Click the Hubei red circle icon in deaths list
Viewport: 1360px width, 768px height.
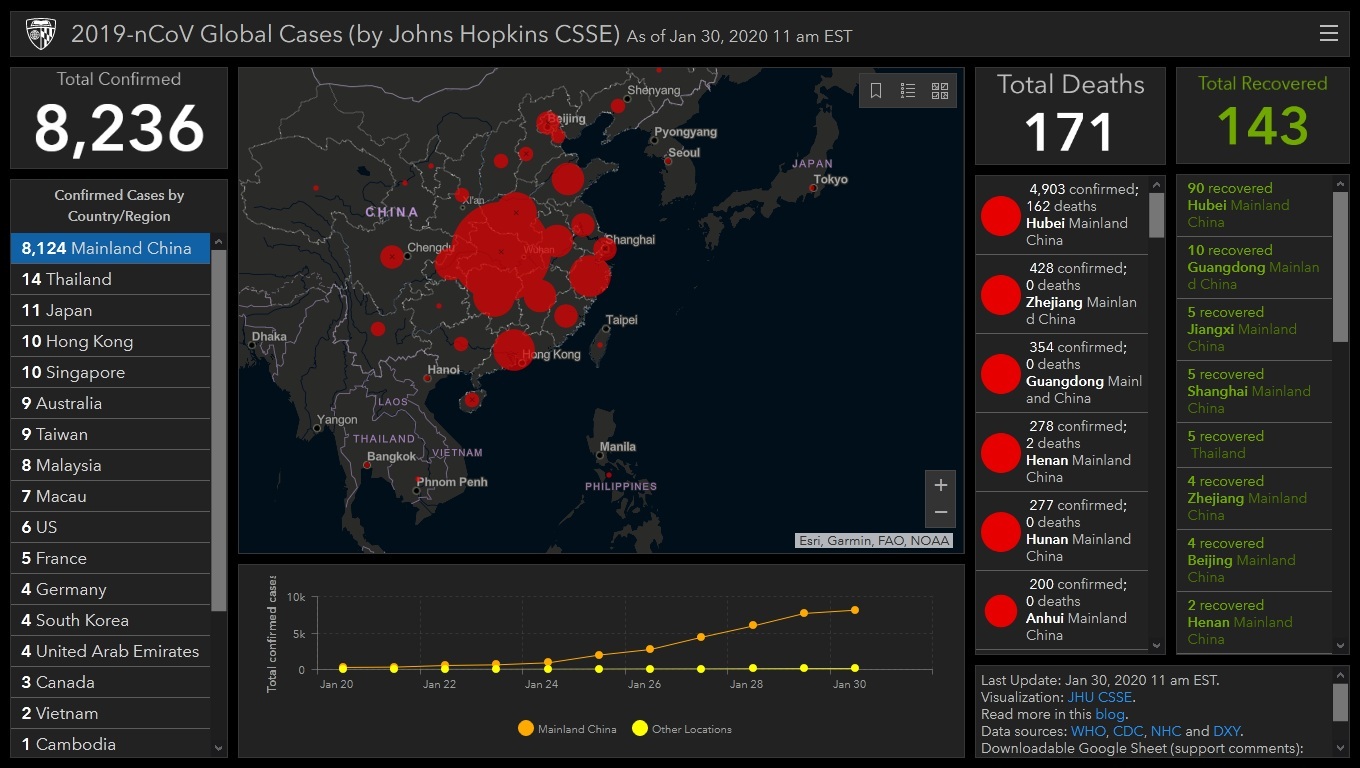(x=1000, y=215)
